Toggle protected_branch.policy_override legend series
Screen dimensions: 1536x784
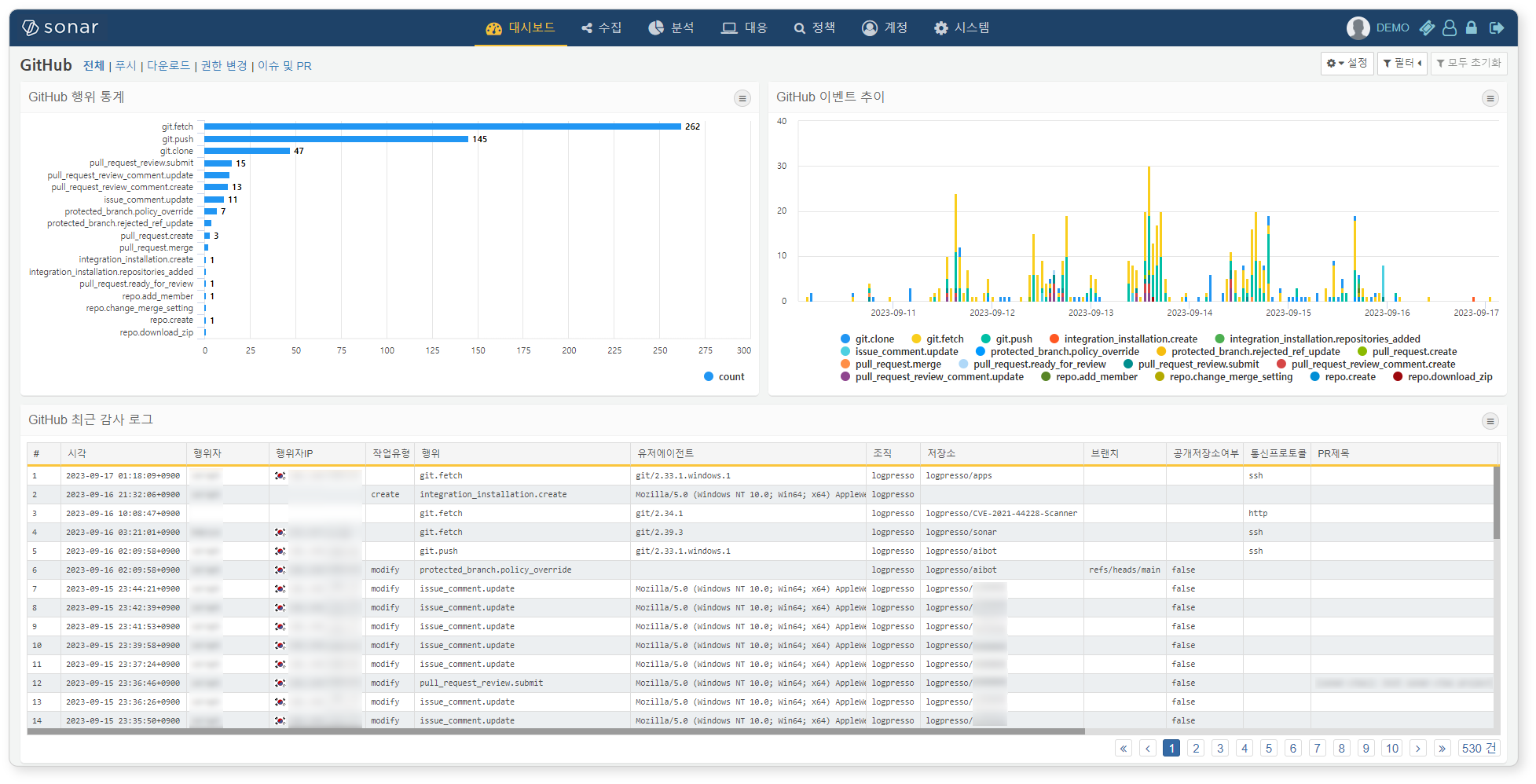[1058, 352]
